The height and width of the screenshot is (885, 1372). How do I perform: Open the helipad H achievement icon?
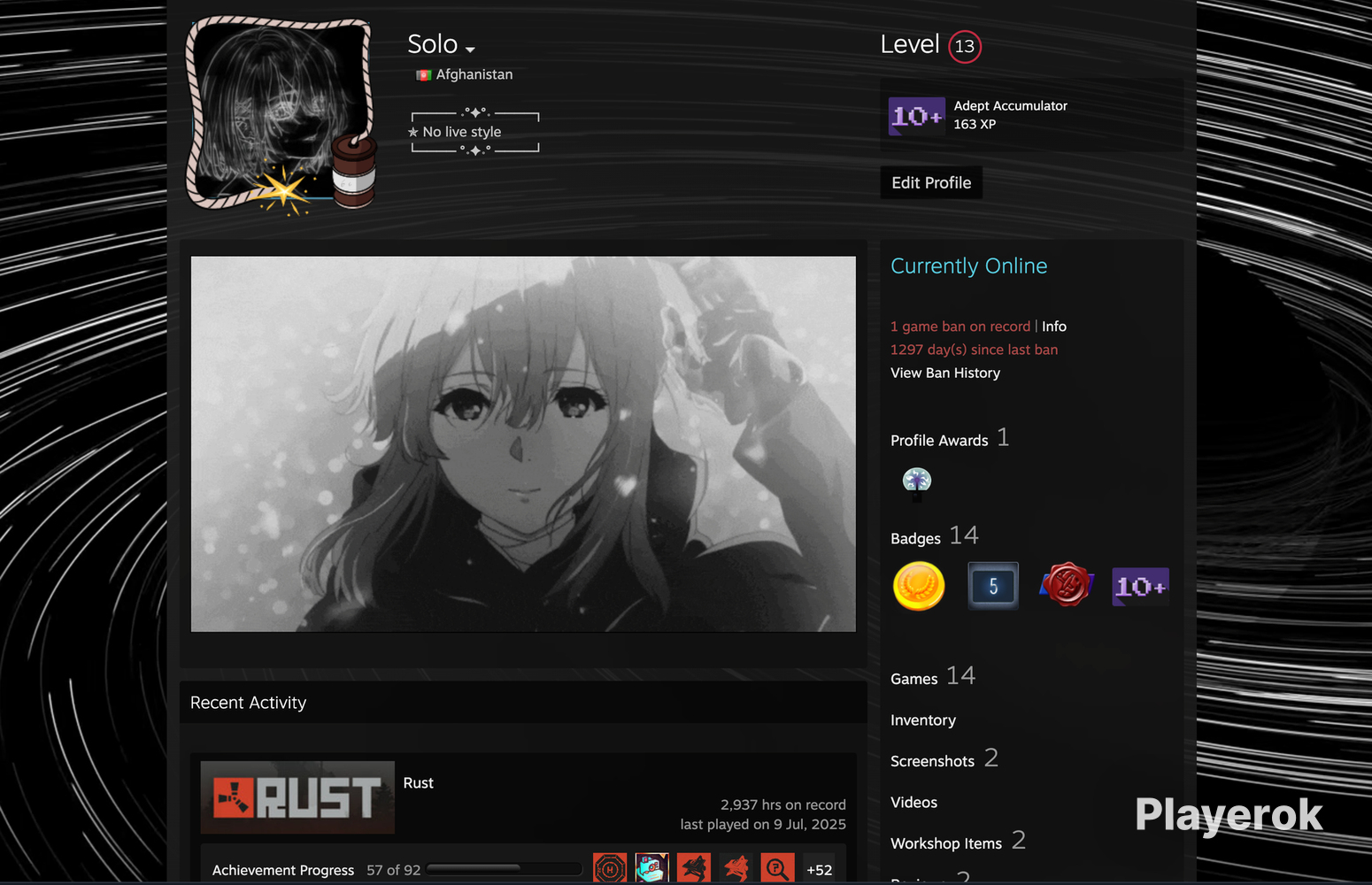point(610,869)
